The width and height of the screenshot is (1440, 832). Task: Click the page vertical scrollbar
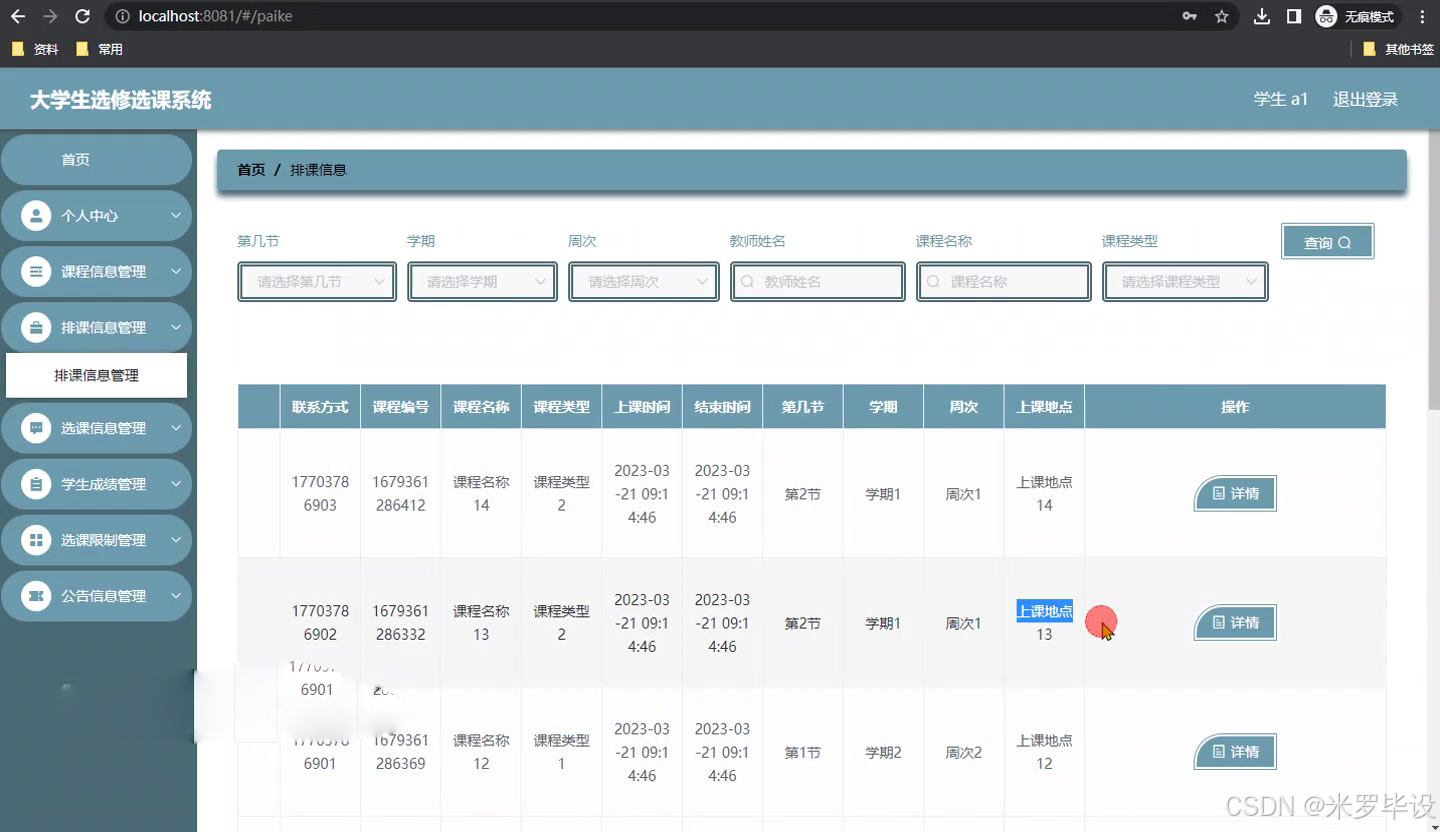click(x=1433, y=270)
